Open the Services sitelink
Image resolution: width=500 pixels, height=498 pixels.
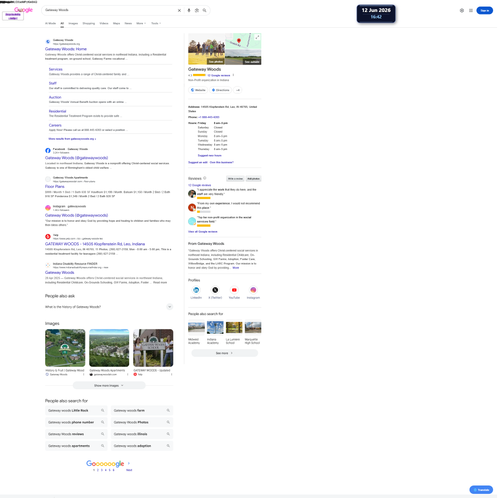click(56, 69)
